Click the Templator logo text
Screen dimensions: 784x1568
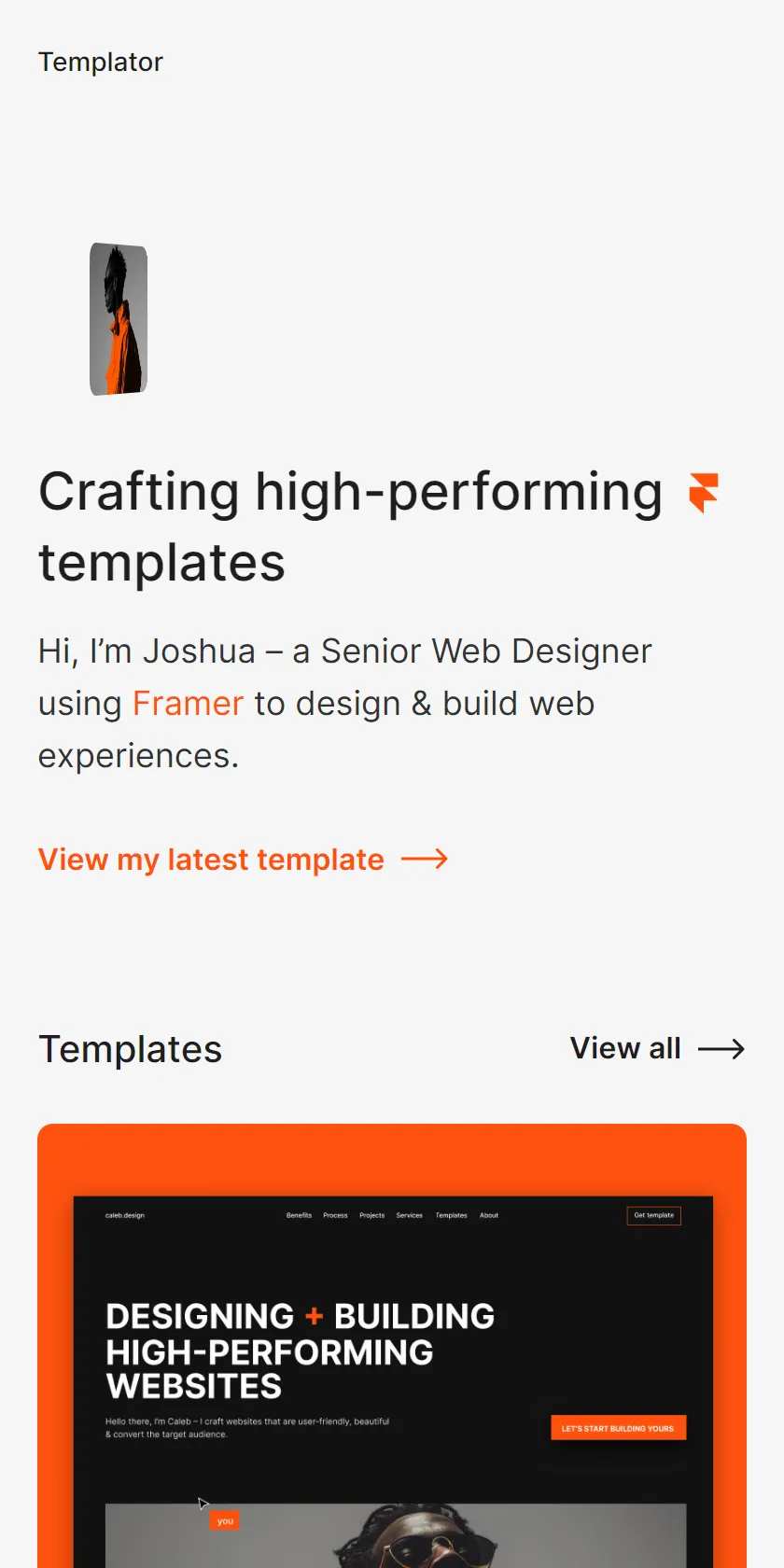pyautogui.click(x=101, y=63)
